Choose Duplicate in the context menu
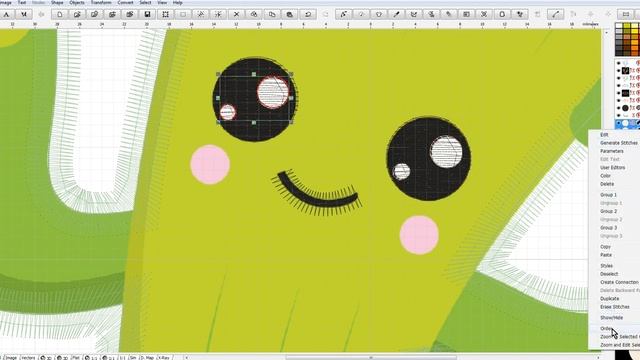 coord(609,298)
